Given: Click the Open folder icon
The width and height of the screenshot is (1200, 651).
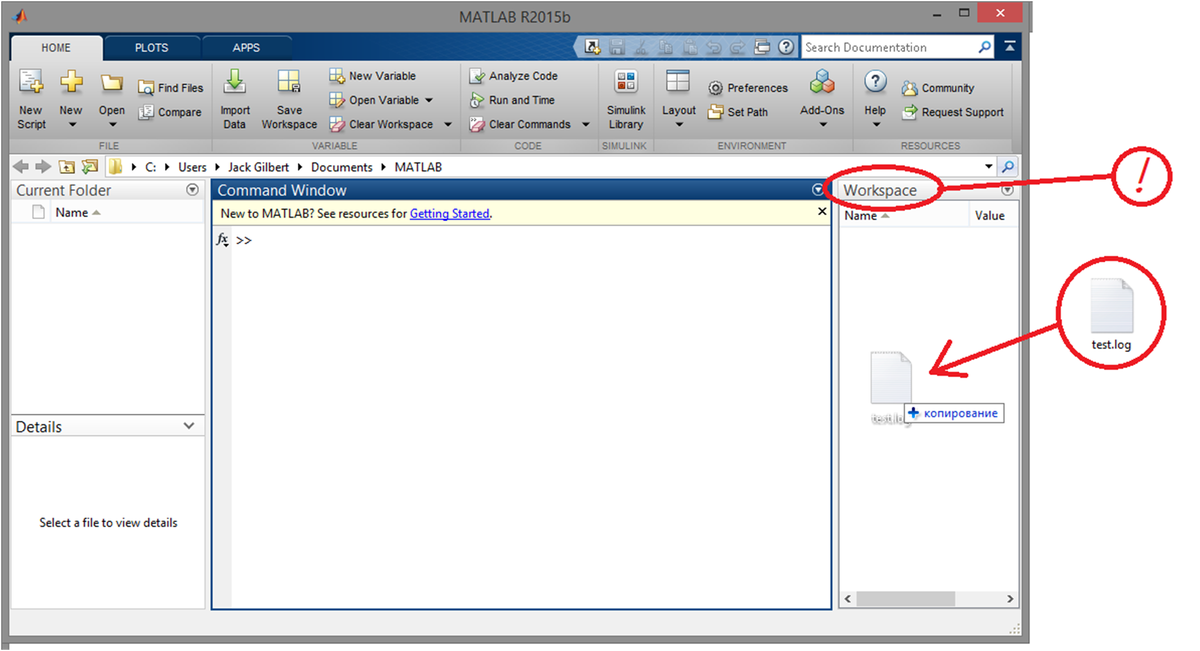Looking at the screenshot, I should coord(111,82).
